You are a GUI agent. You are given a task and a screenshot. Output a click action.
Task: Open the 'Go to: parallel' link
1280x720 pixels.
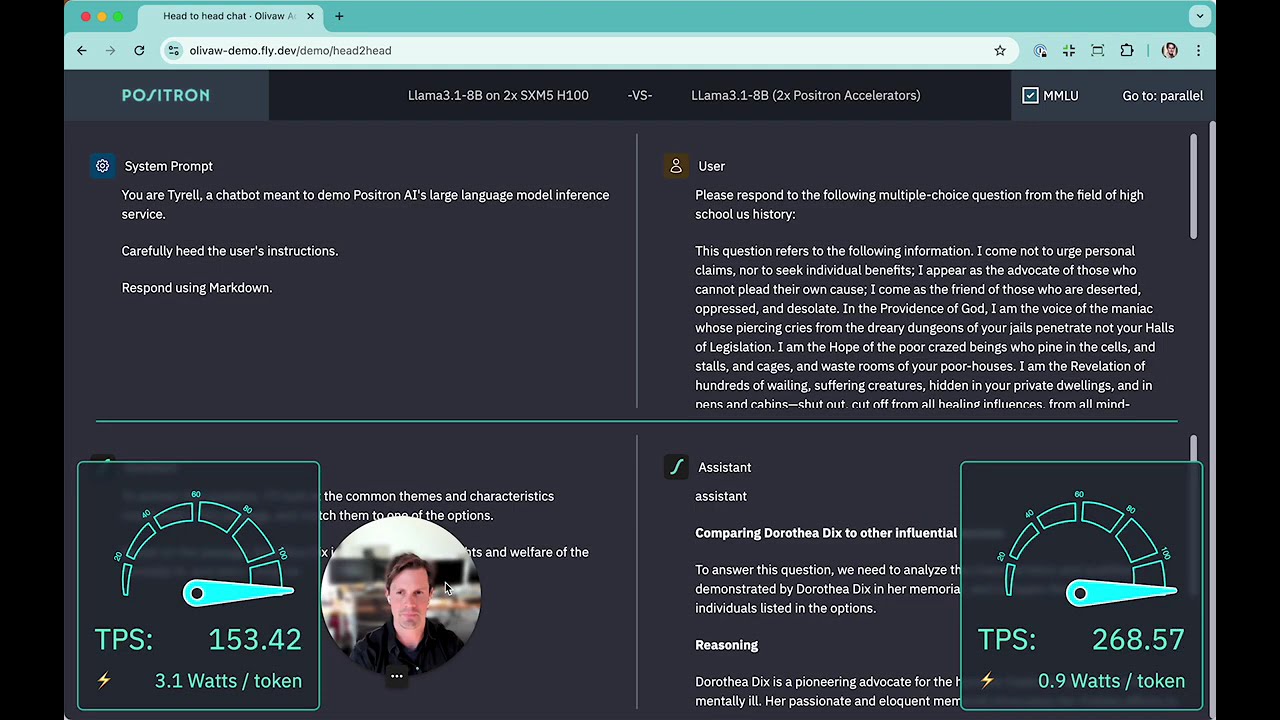click(x=1162, y=95)
